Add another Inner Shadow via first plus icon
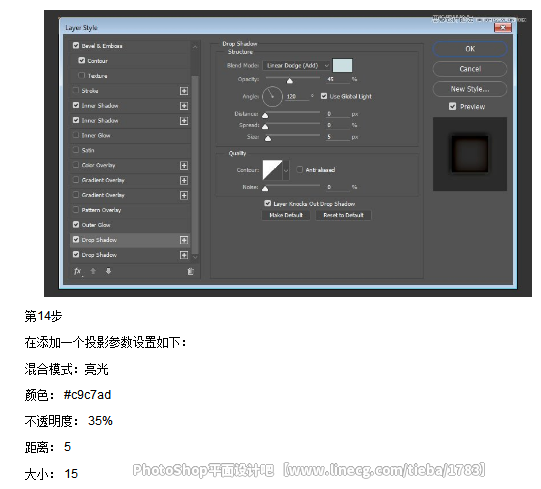 184,106
